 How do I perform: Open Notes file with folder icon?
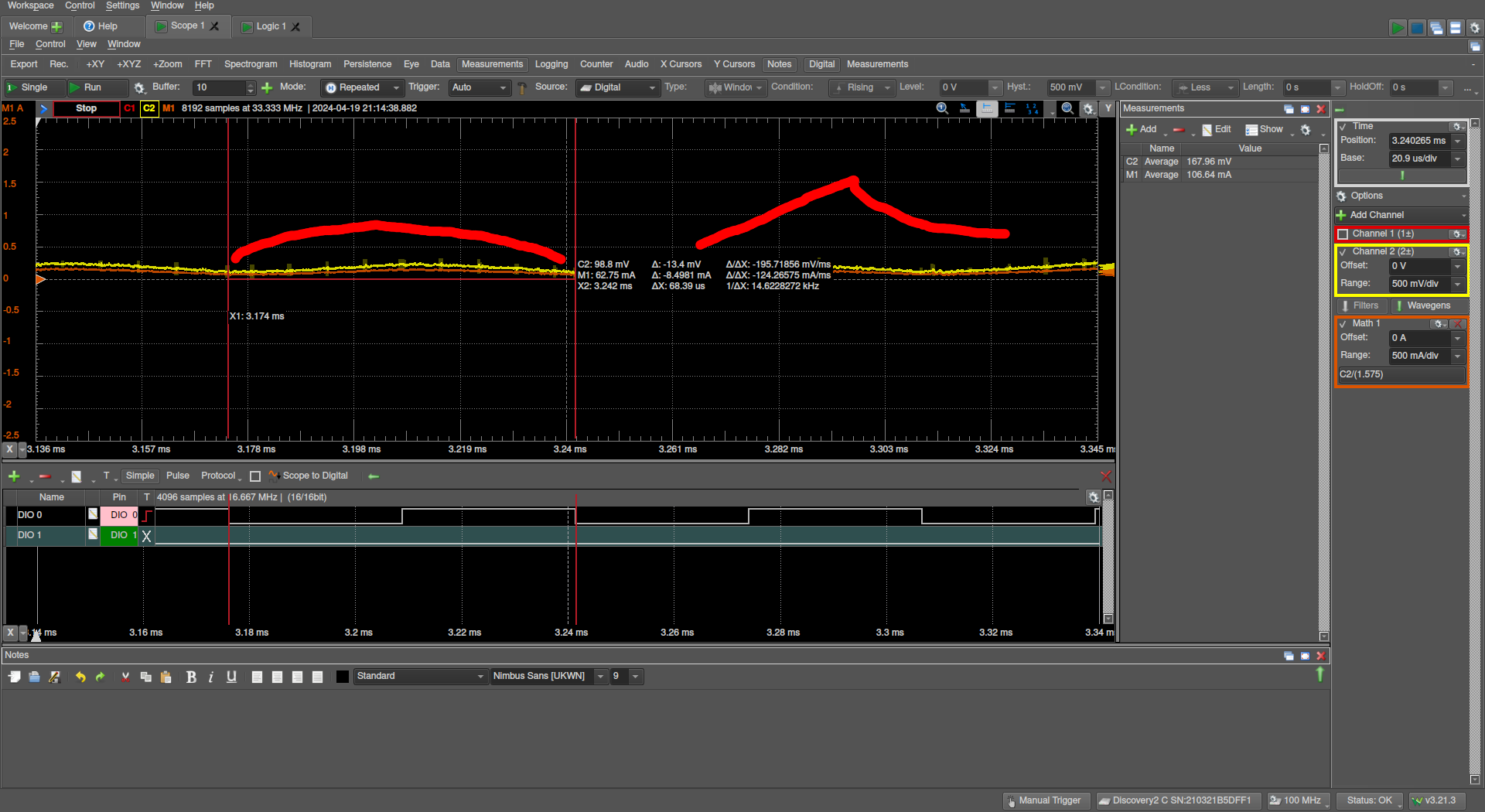point(34,677)
